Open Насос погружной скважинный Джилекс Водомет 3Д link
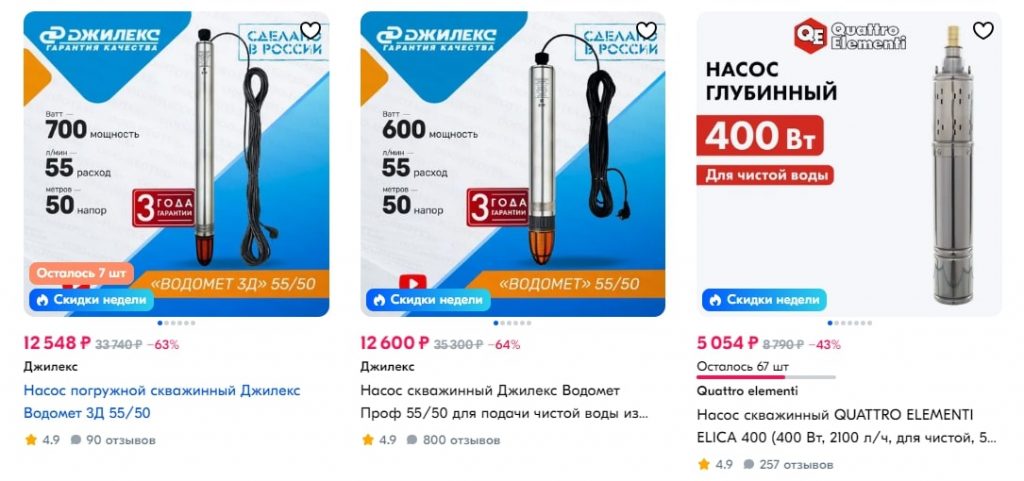The height and width of the screenshot is (481, 1024). [162, 402]
